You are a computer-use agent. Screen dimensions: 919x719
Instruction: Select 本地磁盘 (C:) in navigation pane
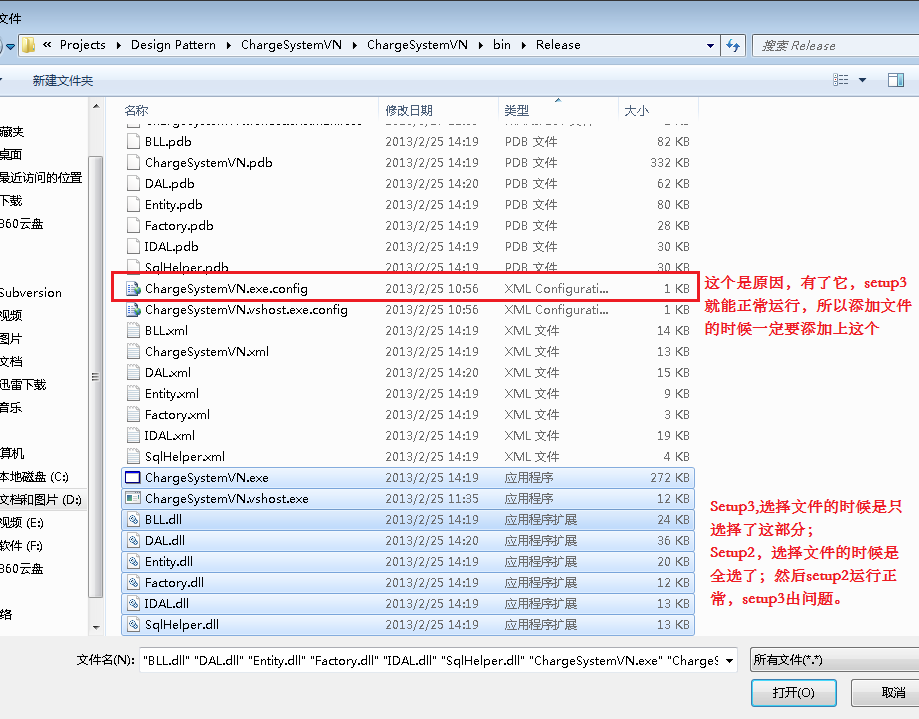34,477
